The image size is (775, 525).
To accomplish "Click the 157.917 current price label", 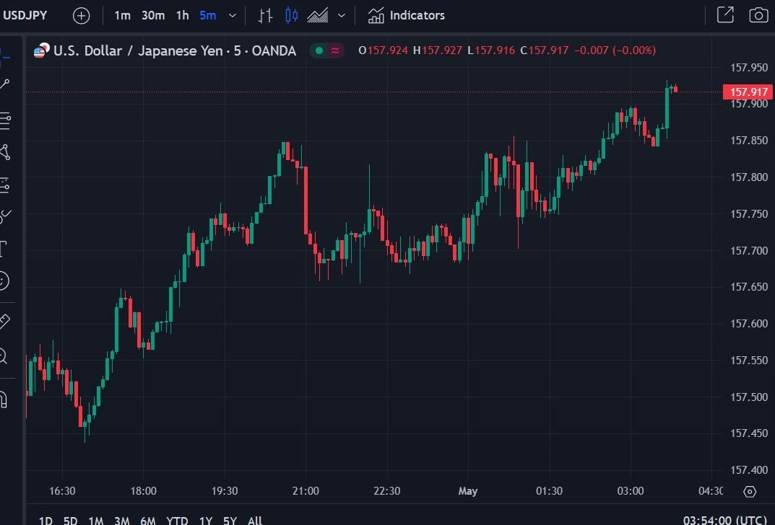I will tap(748, 92).
